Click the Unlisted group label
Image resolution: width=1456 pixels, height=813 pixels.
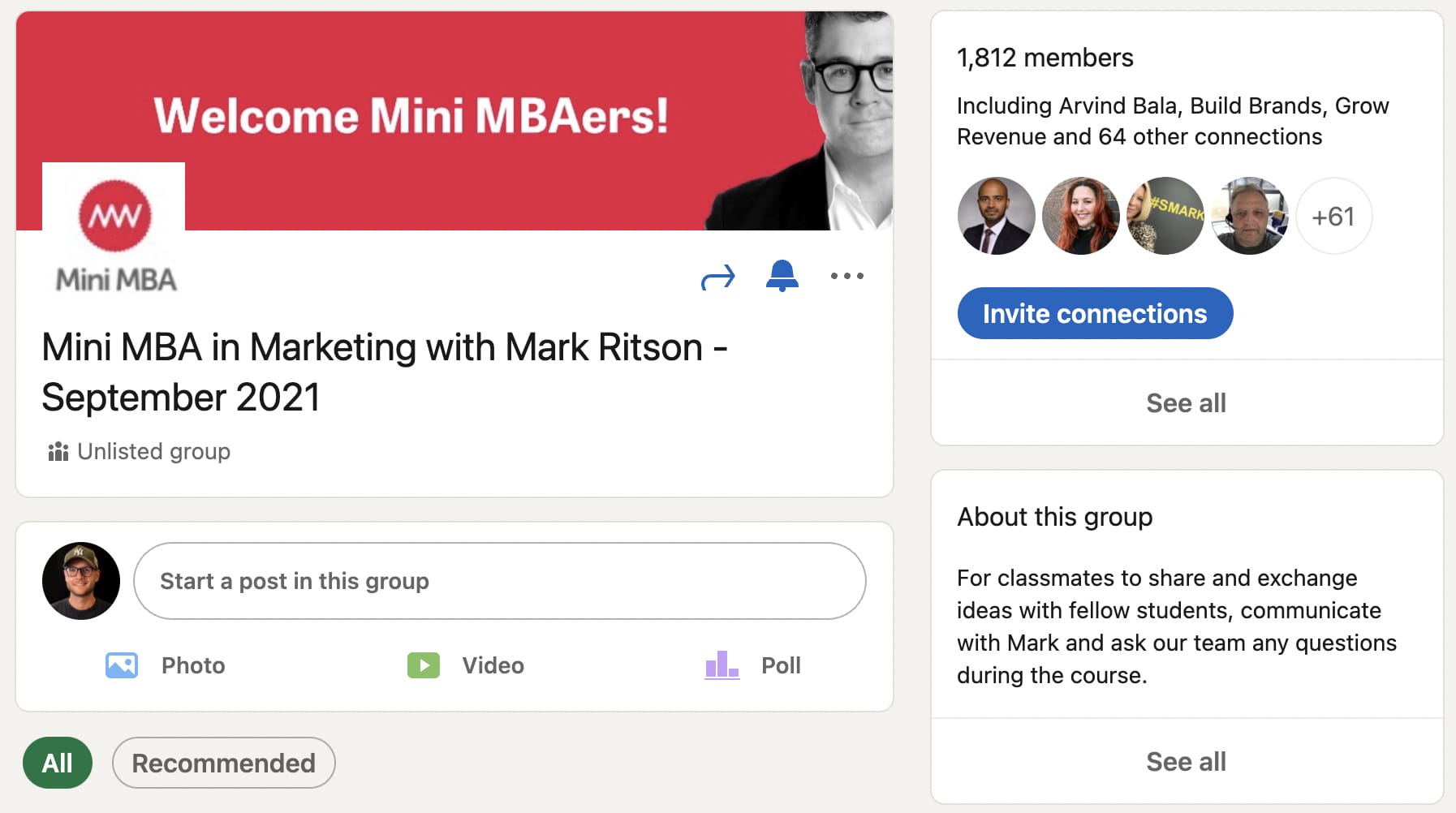[154, 451]
